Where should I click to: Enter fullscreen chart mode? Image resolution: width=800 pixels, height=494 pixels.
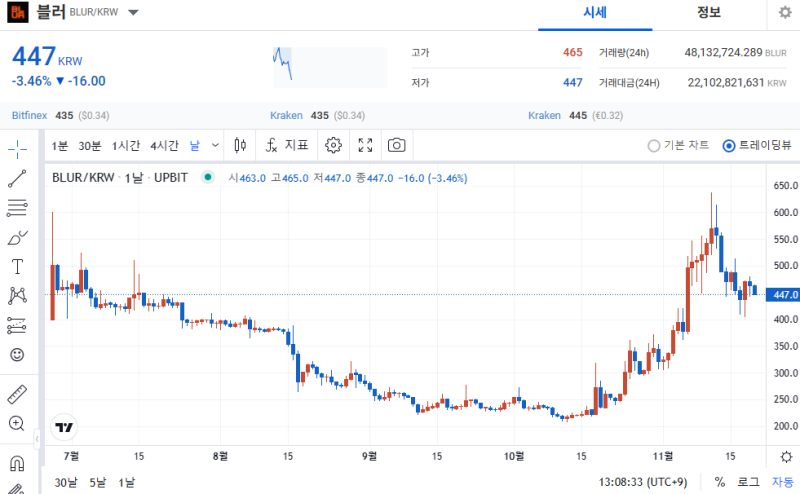pos(365,145)
